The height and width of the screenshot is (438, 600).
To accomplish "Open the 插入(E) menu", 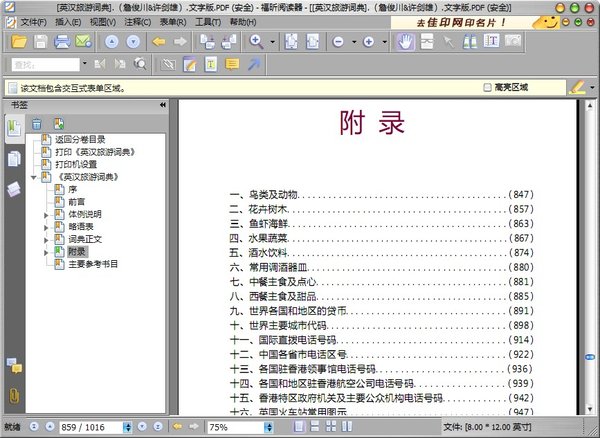I will pos(68,22).
